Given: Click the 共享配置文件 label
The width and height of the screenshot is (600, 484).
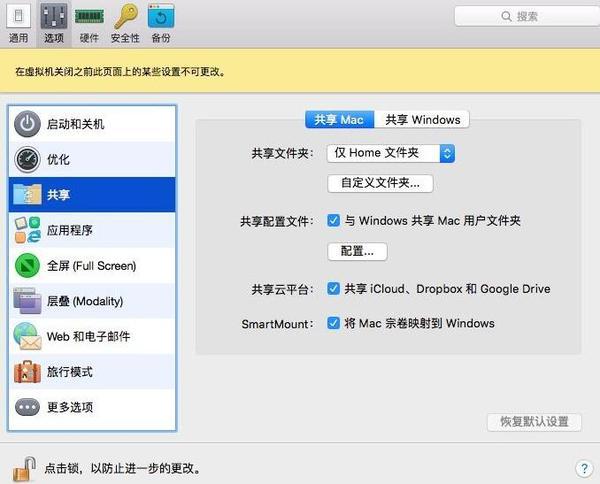Looking at the screenshot, I should [277, 222].
